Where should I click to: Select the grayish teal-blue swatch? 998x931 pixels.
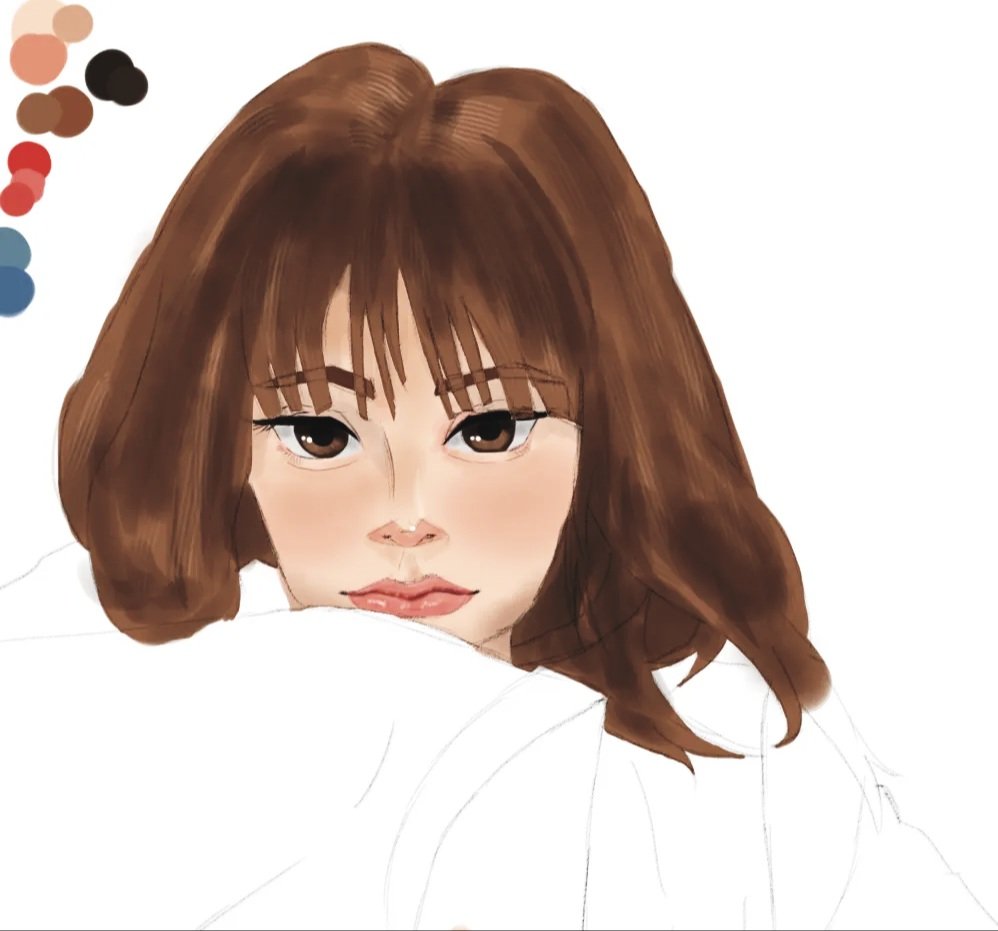coord(13,250)
